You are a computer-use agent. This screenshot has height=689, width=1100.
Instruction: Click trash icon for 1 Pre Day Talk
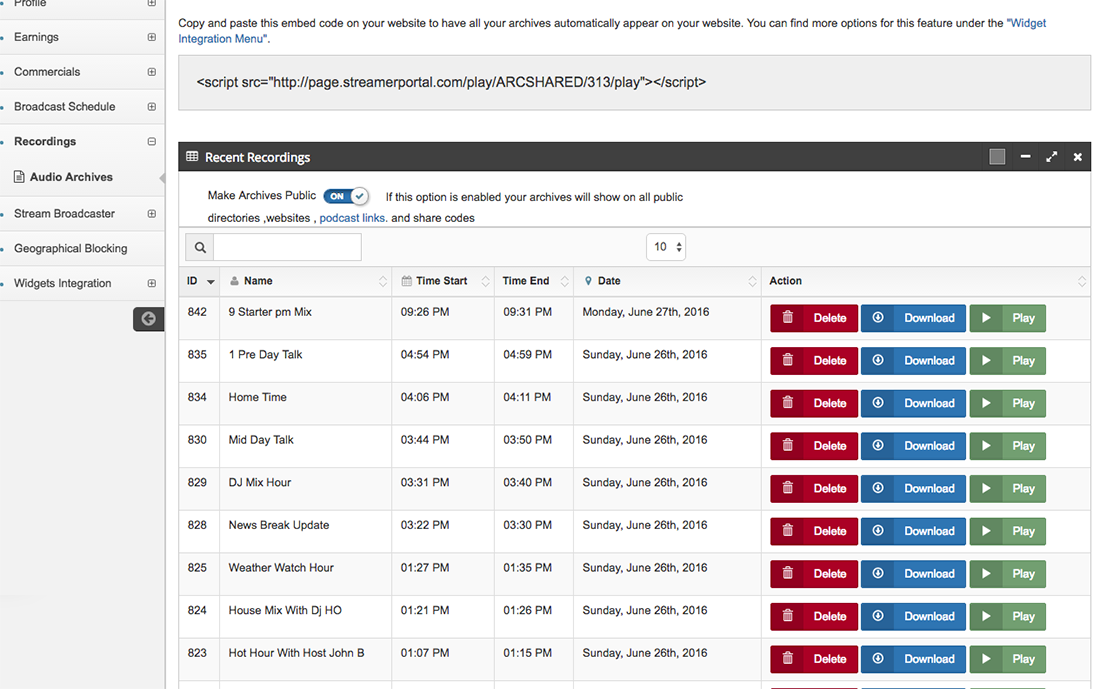click(x=788, y=360)
